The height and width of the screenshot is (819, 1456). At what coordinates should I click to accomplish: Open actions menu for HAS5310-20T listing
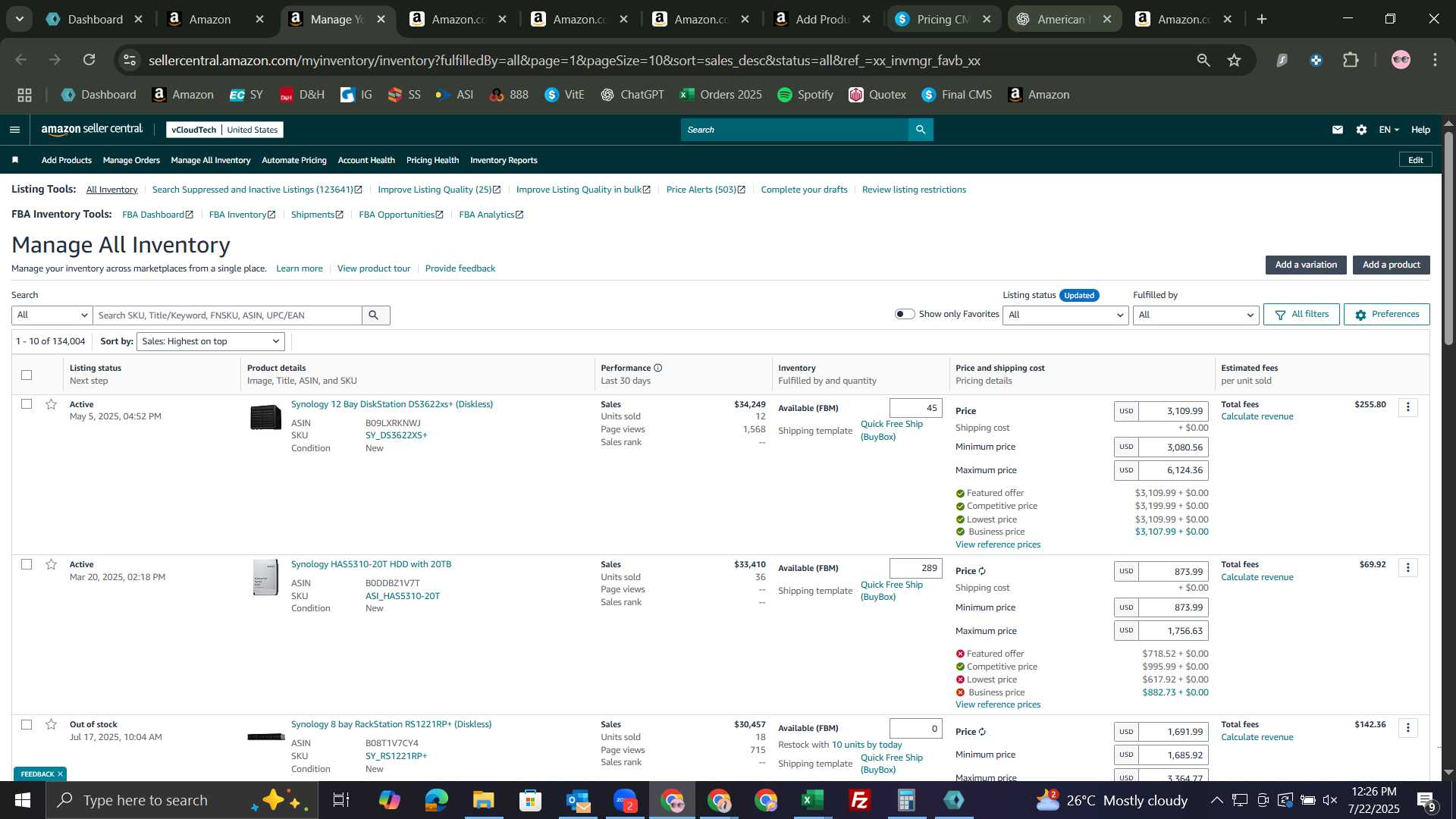pos(1408,568)
